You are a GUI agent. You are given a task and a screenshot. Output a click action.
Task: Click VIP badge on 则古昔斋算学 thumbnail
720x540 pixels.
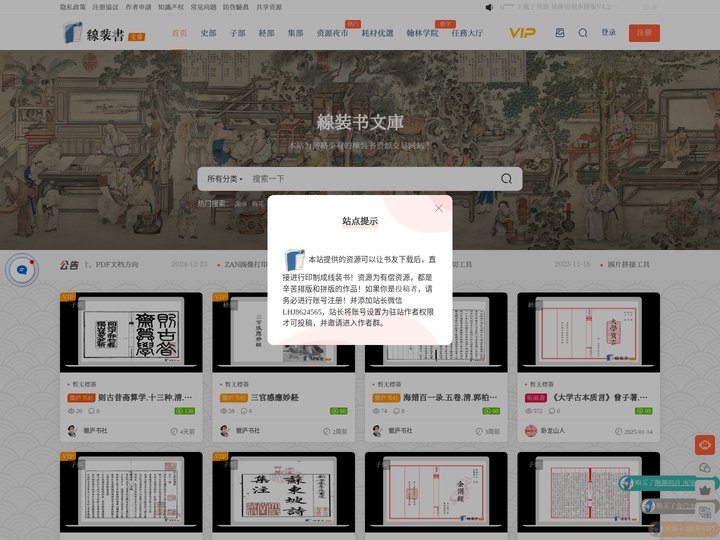68,297
